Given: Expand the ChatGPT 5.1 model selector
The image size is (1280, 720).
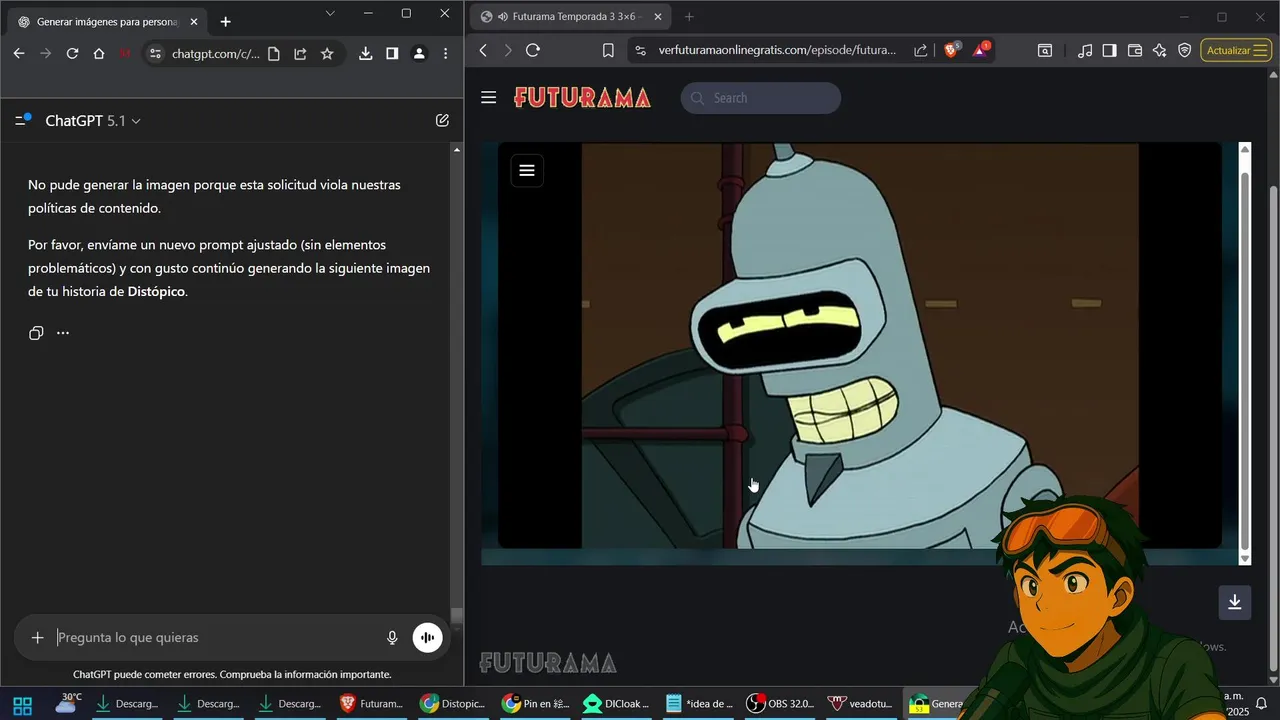Looking at the screenshot, I should (93, 121).
